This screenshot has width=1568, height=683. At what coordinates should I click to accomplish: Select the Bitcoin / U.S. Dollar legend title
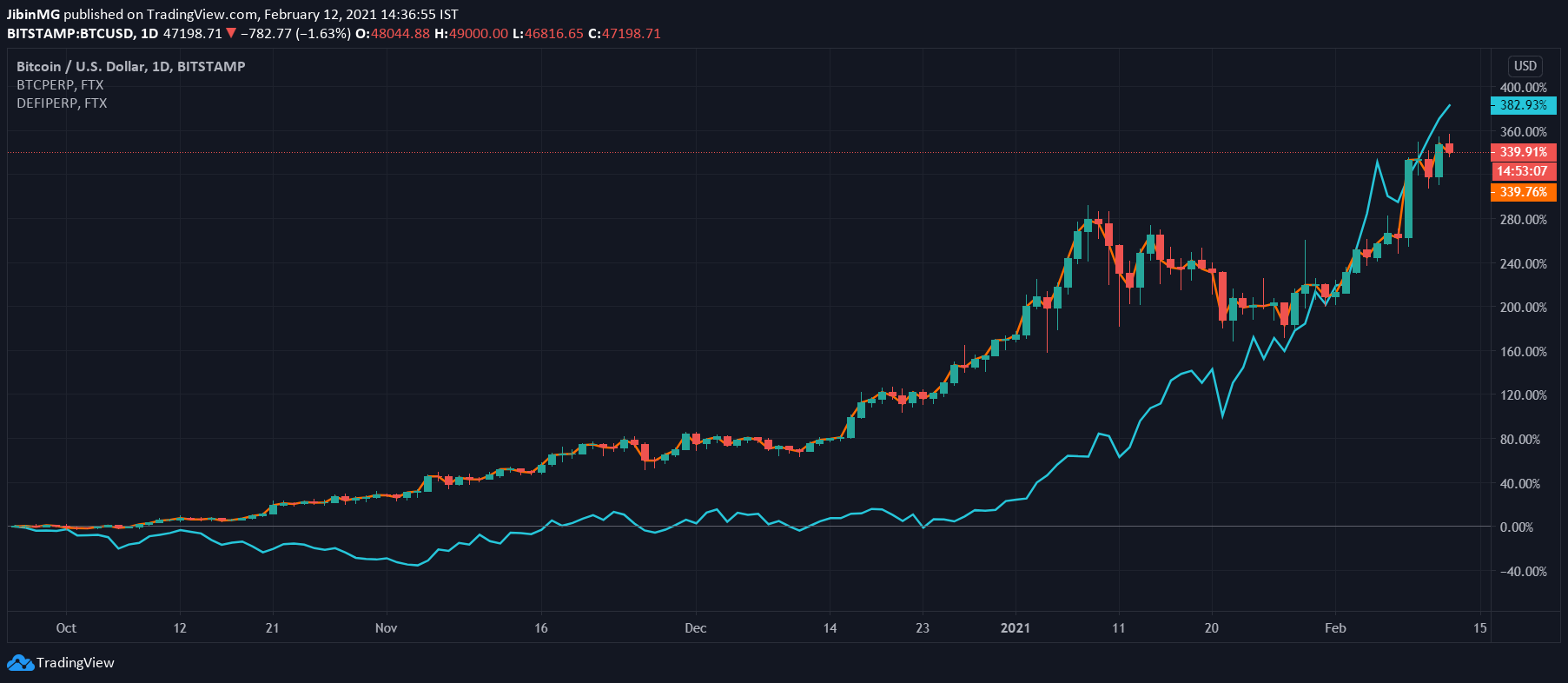tap(130, 66)
